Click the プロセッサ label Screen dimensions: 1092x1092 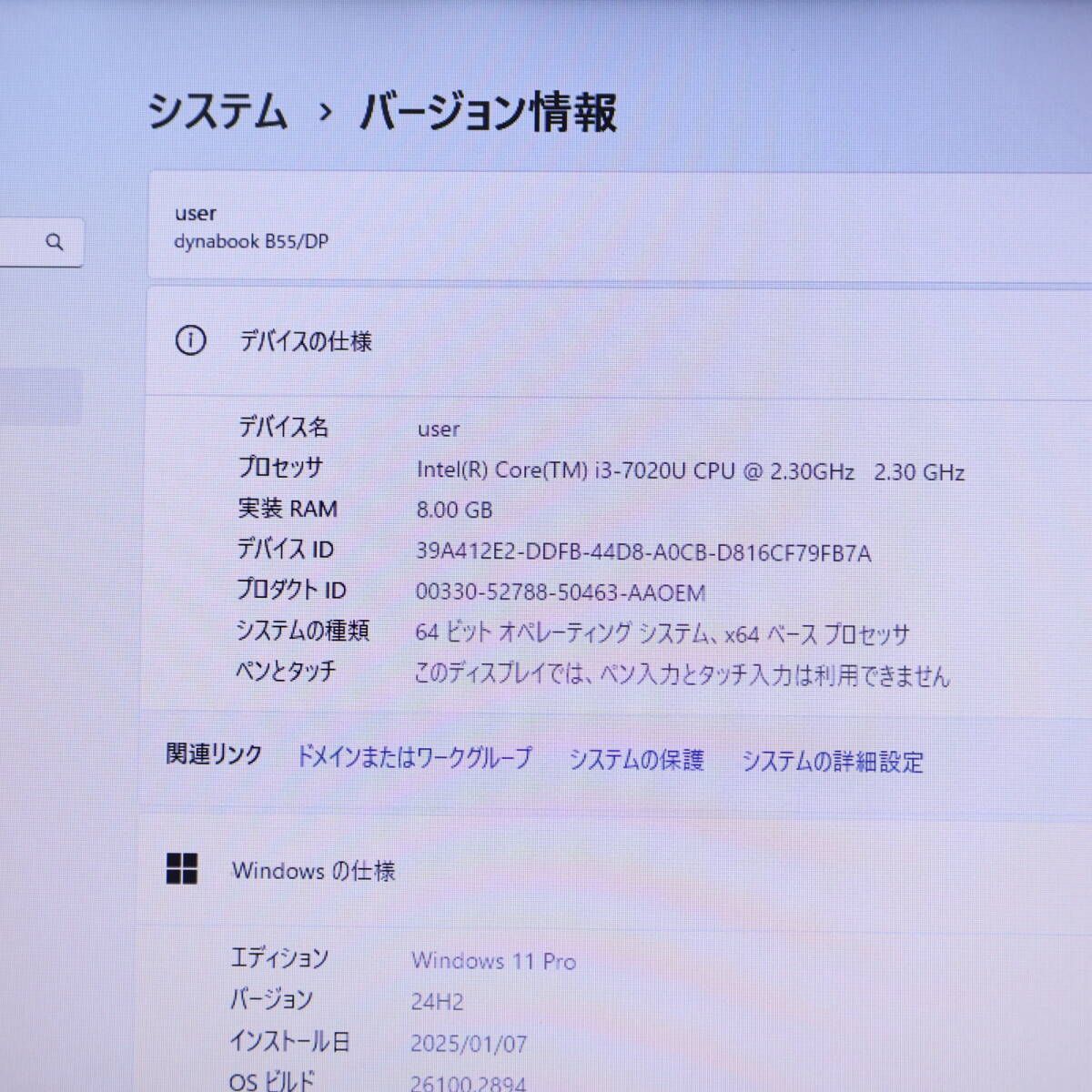pos(280,467)
